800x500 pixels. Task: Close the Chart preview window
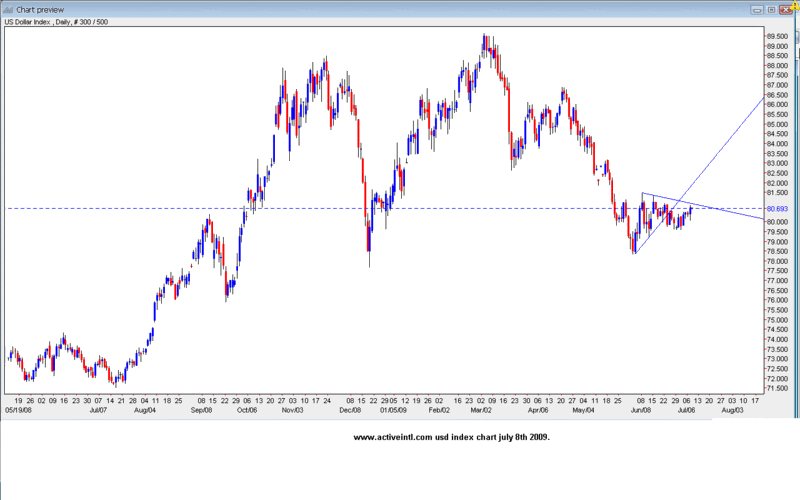pyautogui.click(x=788, y=8)
